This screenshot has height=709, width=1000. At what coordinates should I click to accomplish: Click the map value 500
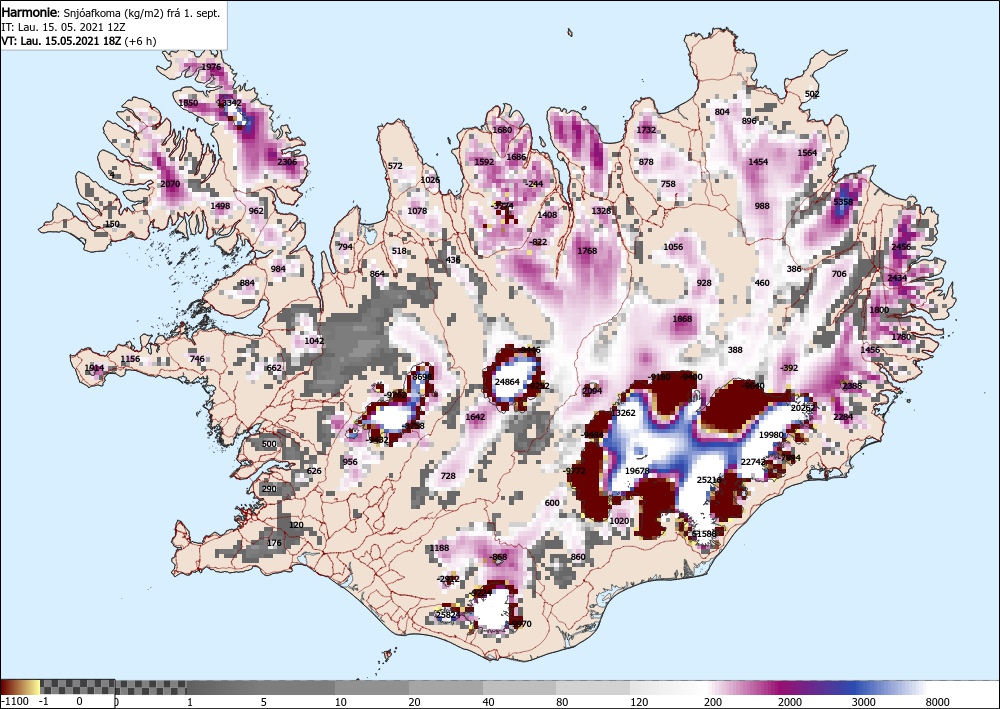(x=269, y=444)
